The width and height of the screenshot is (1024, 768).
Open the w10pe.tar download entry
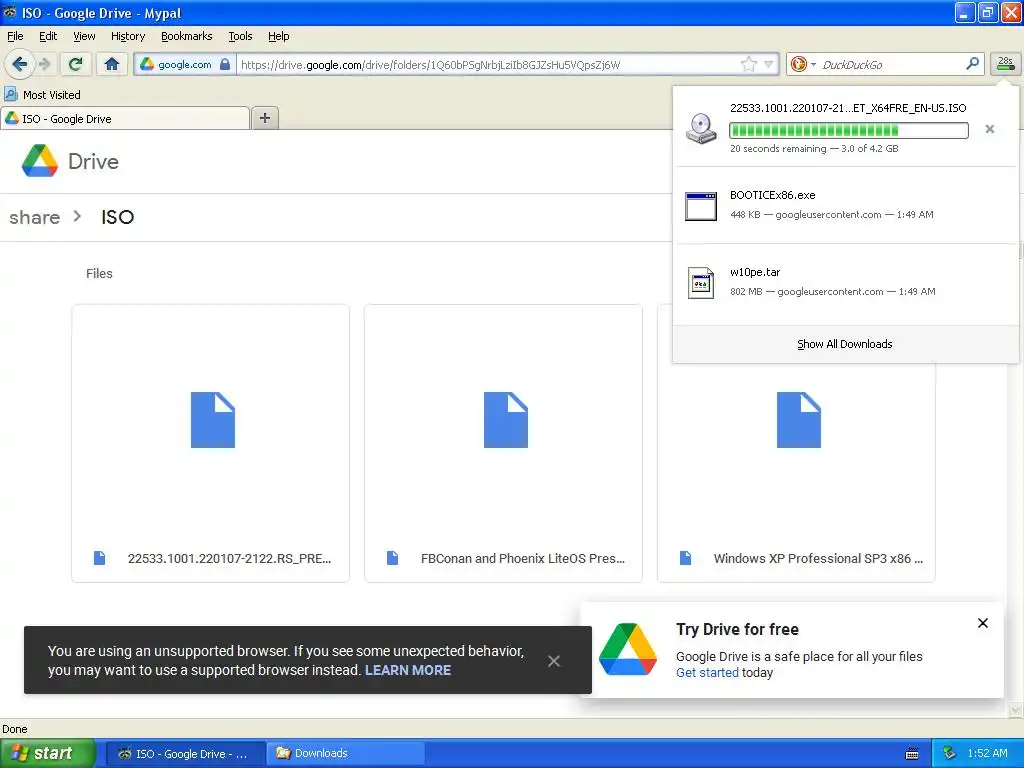pyautogui.click(x=845, y=281)
